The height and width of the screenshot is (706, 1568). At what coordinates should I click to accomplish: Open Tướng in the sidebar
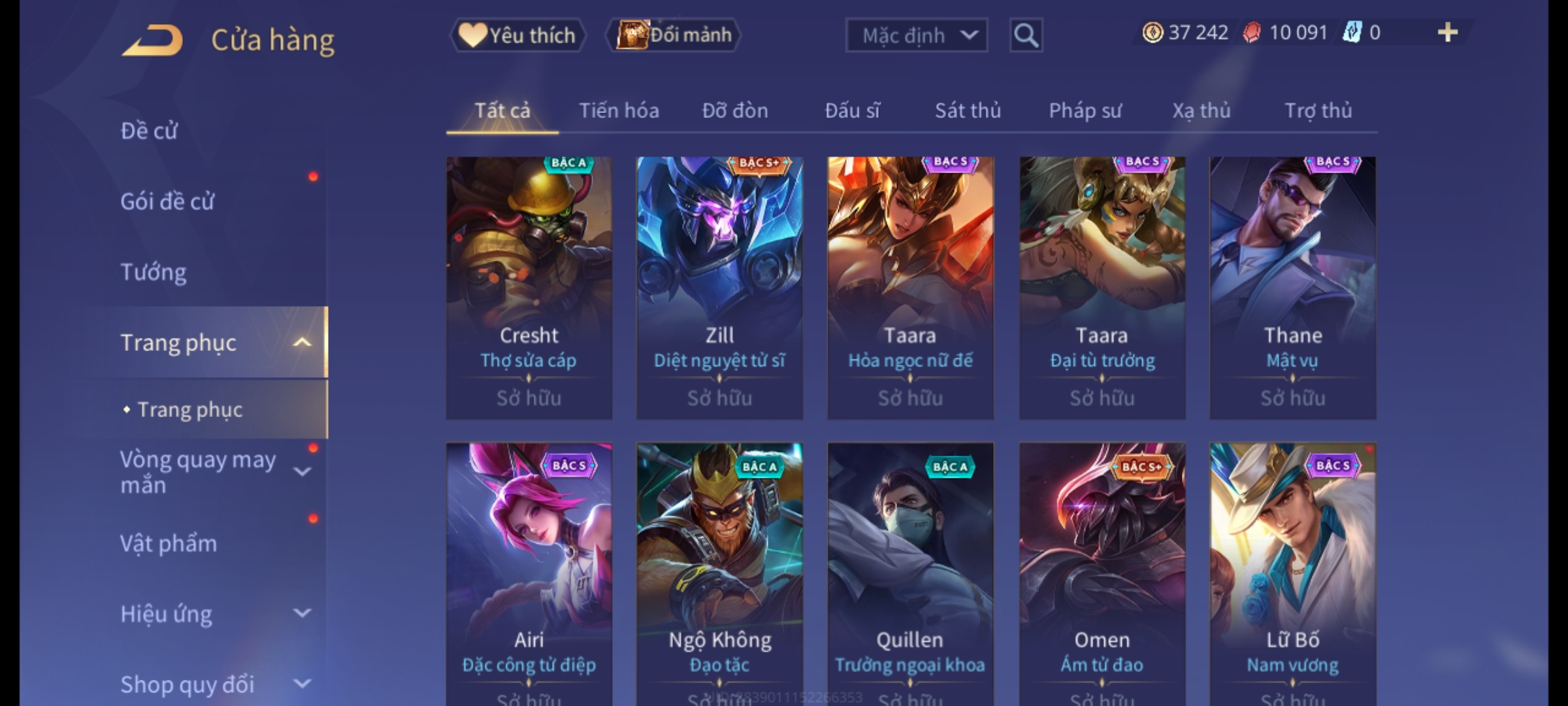tap(154, 272)
